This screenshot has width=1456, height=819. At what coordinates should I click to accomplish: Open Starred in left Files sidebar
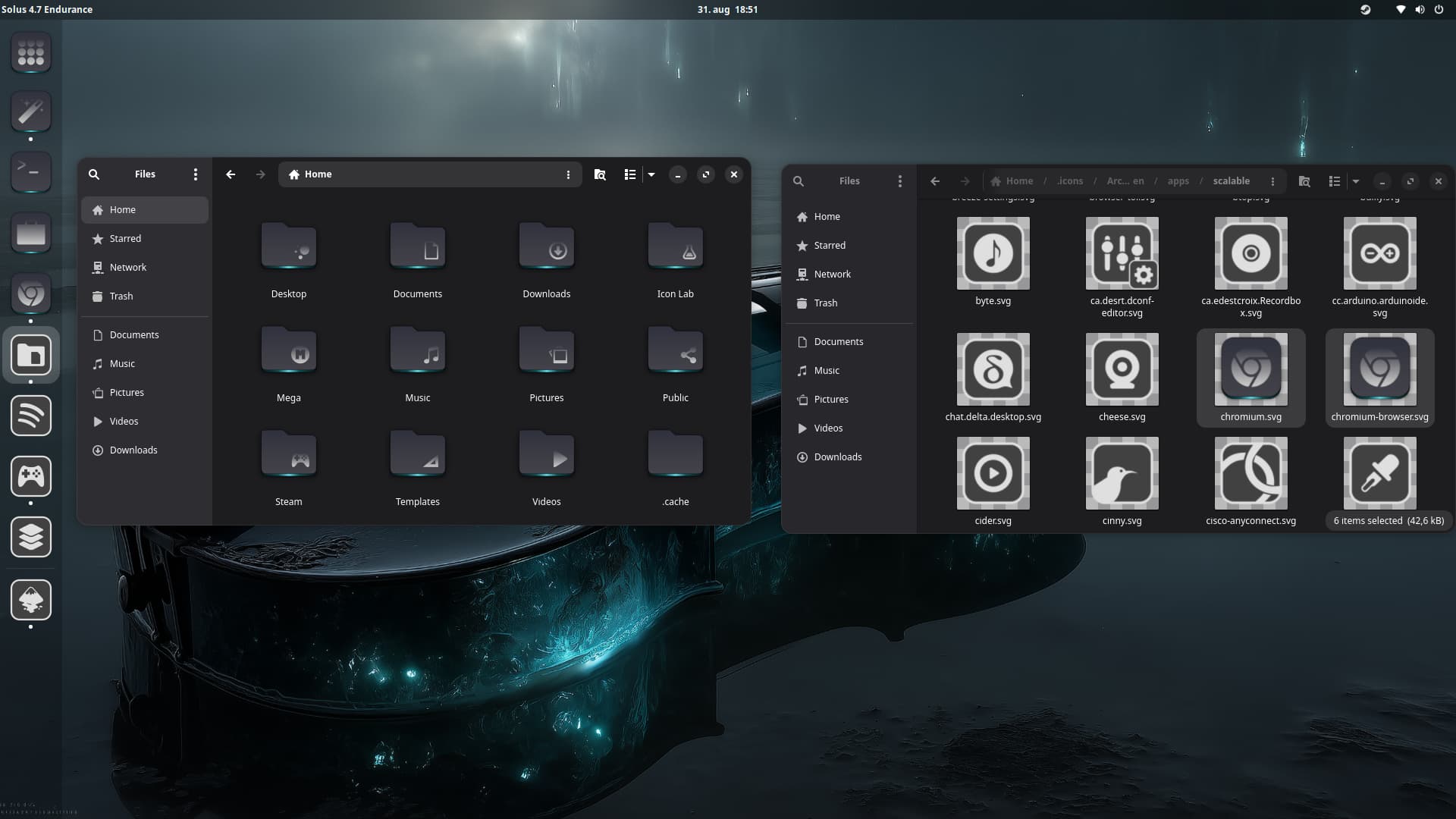pos(125,239)
